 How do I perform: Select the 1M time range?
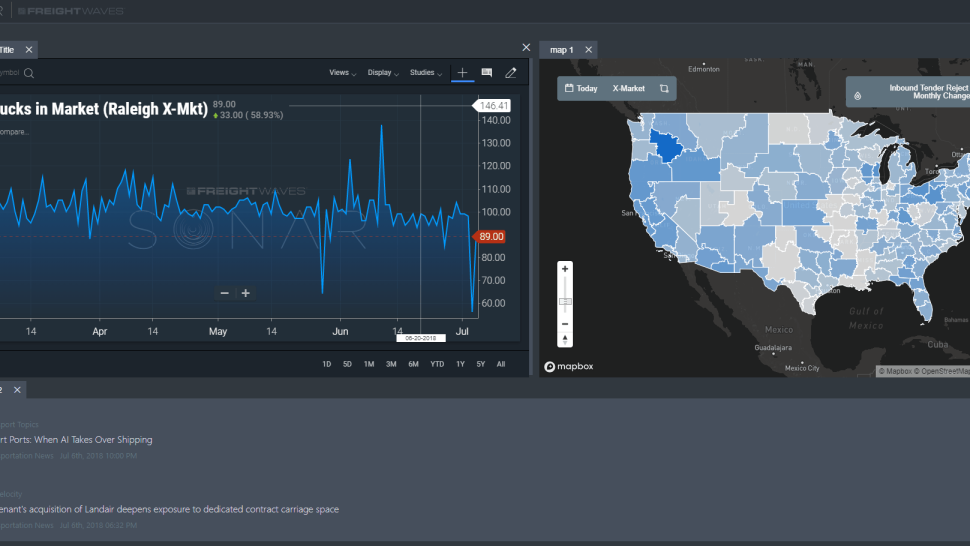(369, 364)
